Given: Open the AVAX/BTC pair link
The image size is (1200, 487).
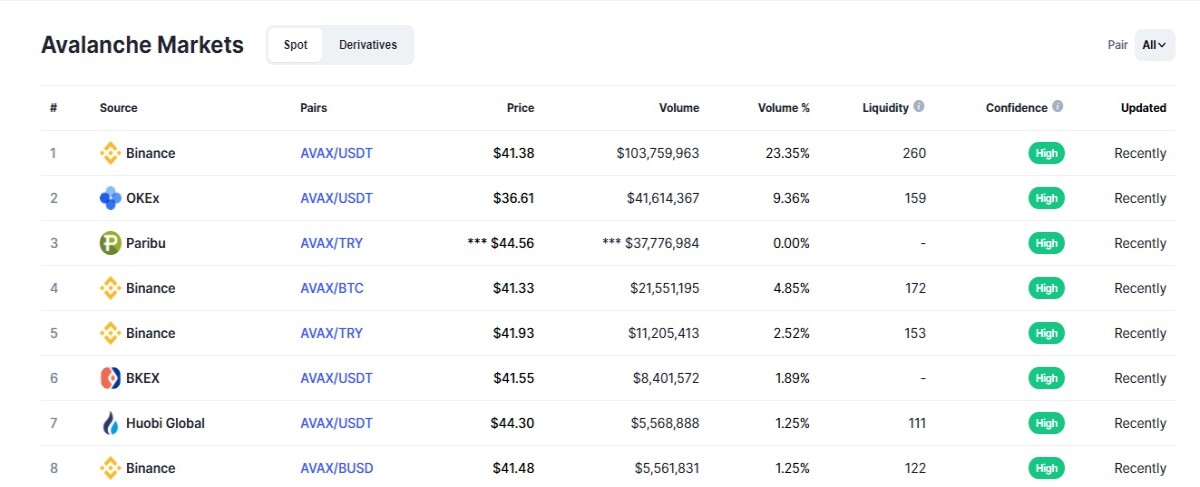Looking at the screenshot, I should (332, 288).
